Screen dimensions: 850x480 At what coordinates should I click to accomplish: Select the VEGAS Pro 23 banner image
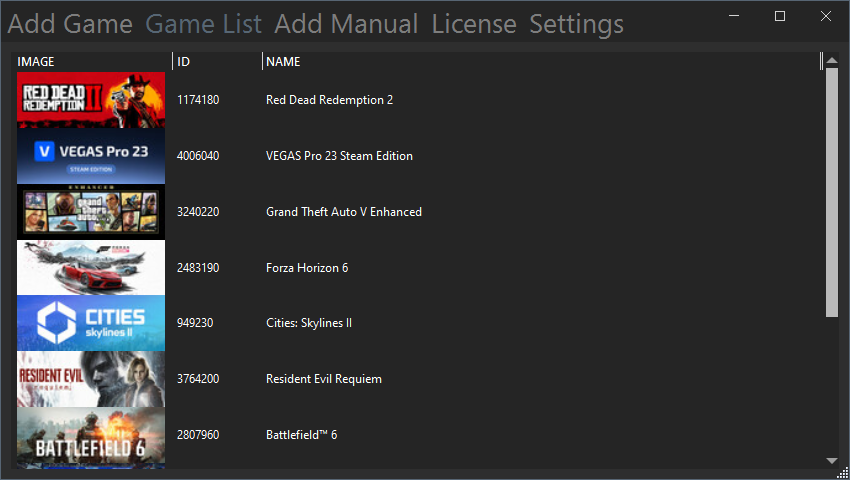[x=91, y=156]
